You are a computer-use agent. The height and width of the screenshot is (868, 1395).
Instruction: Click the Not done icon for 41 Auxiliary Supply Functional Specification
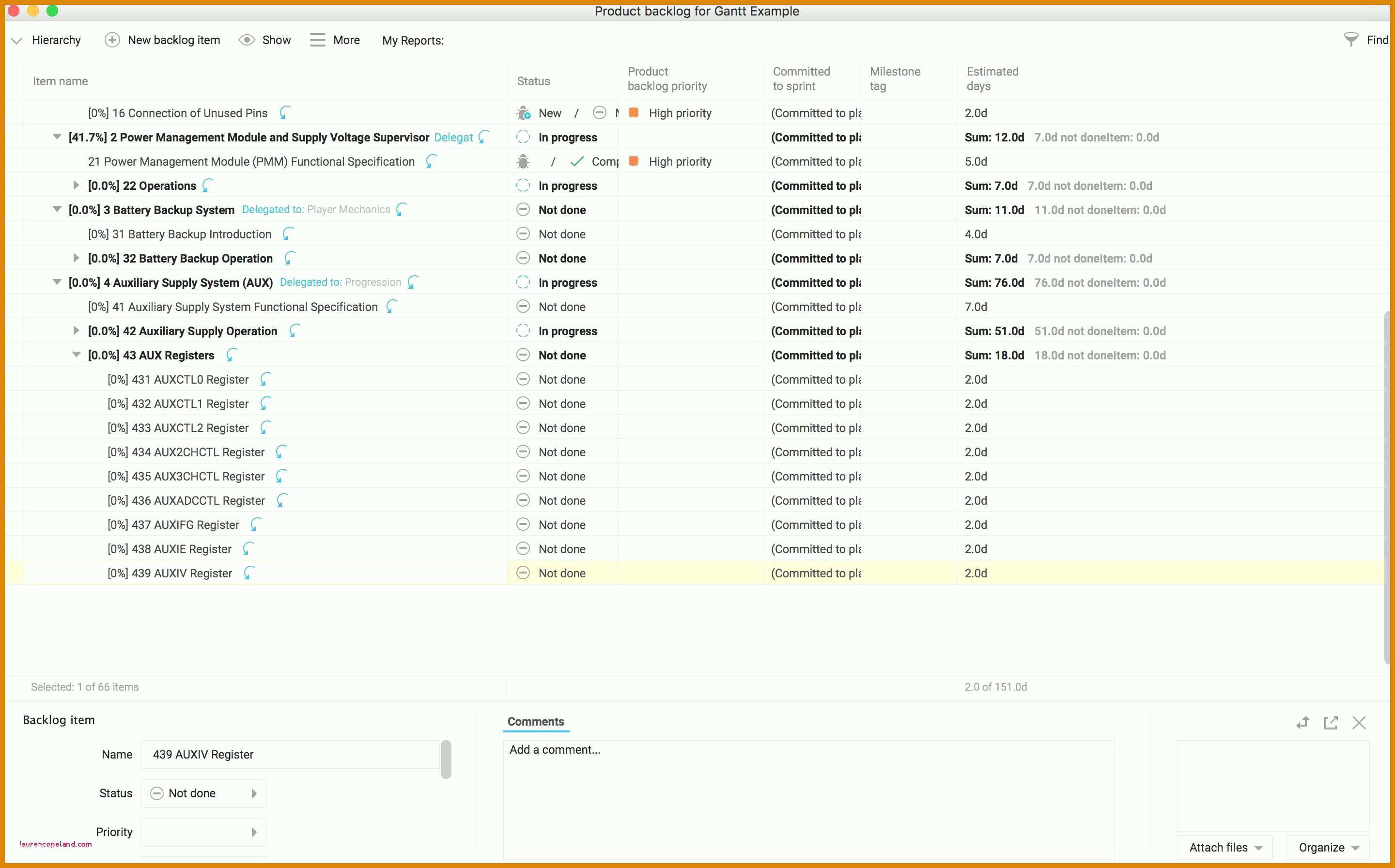[x=523, y=307]
